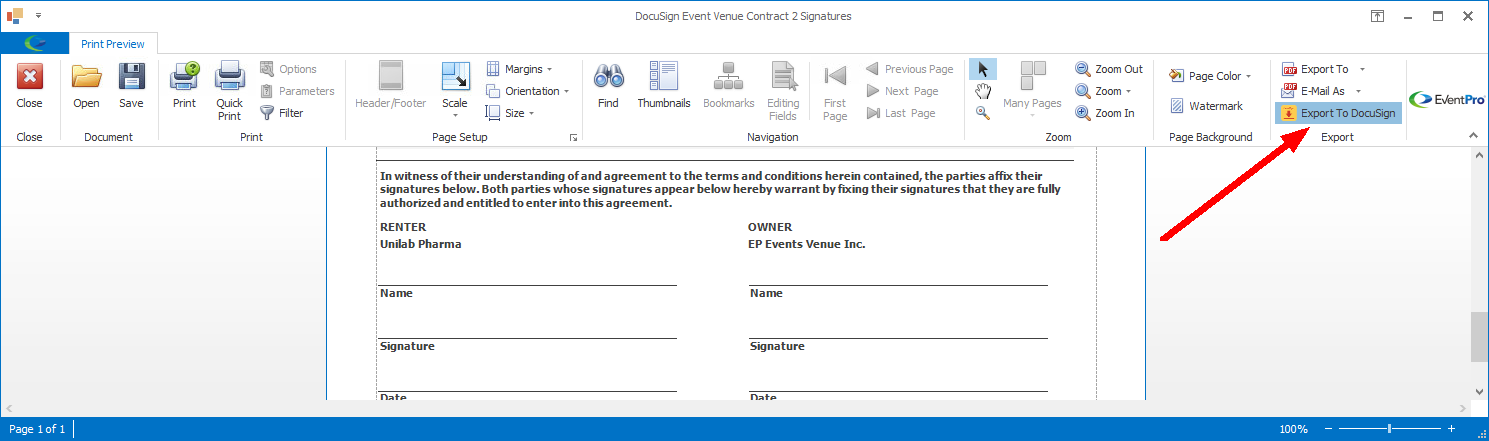Click the status bar zoom minus button
1489x441 pixels.
pos(1327,429)
